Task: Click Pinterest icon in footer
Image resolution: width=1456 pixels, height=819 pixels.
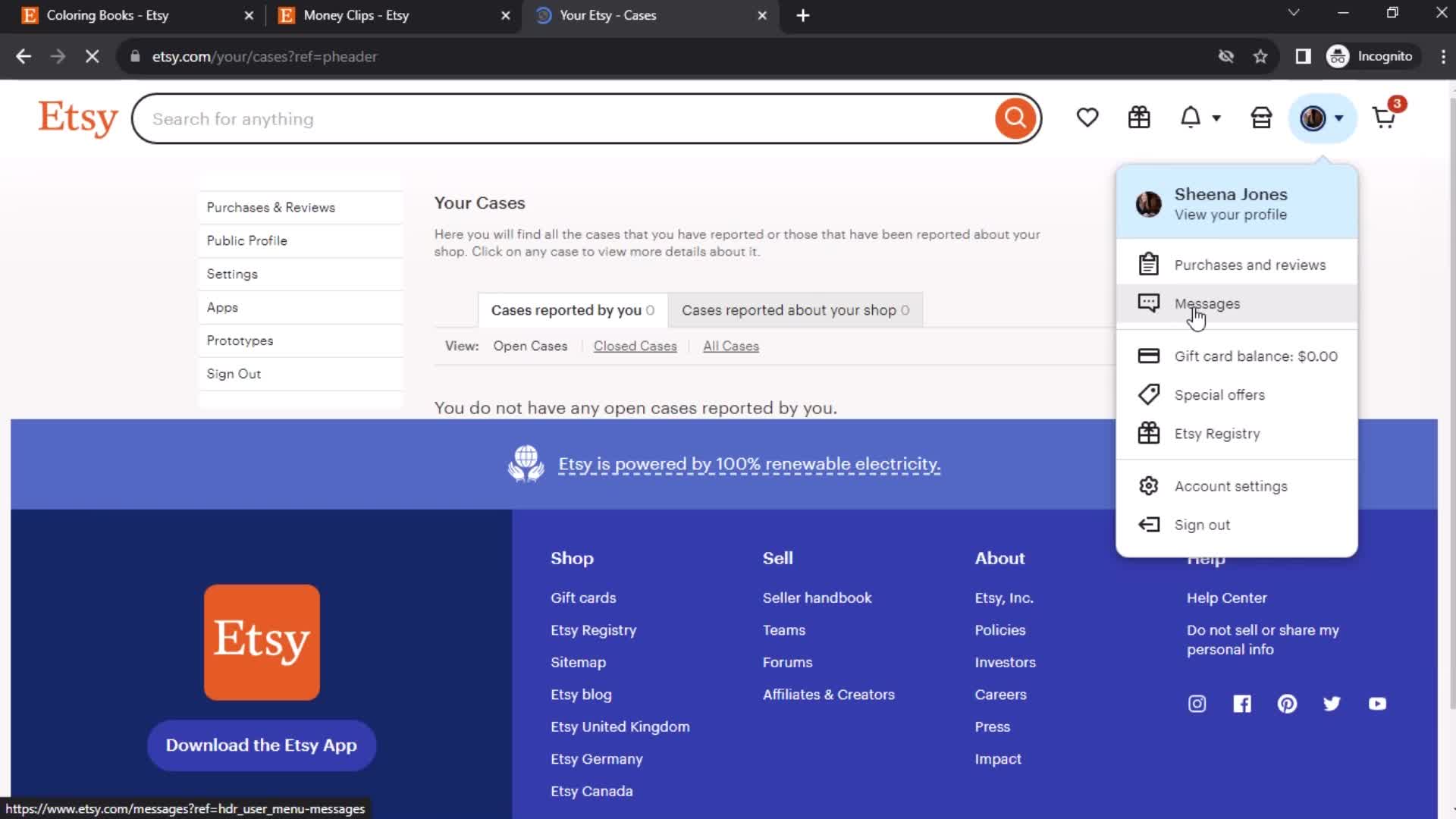Action: [x=1287, y=704]
